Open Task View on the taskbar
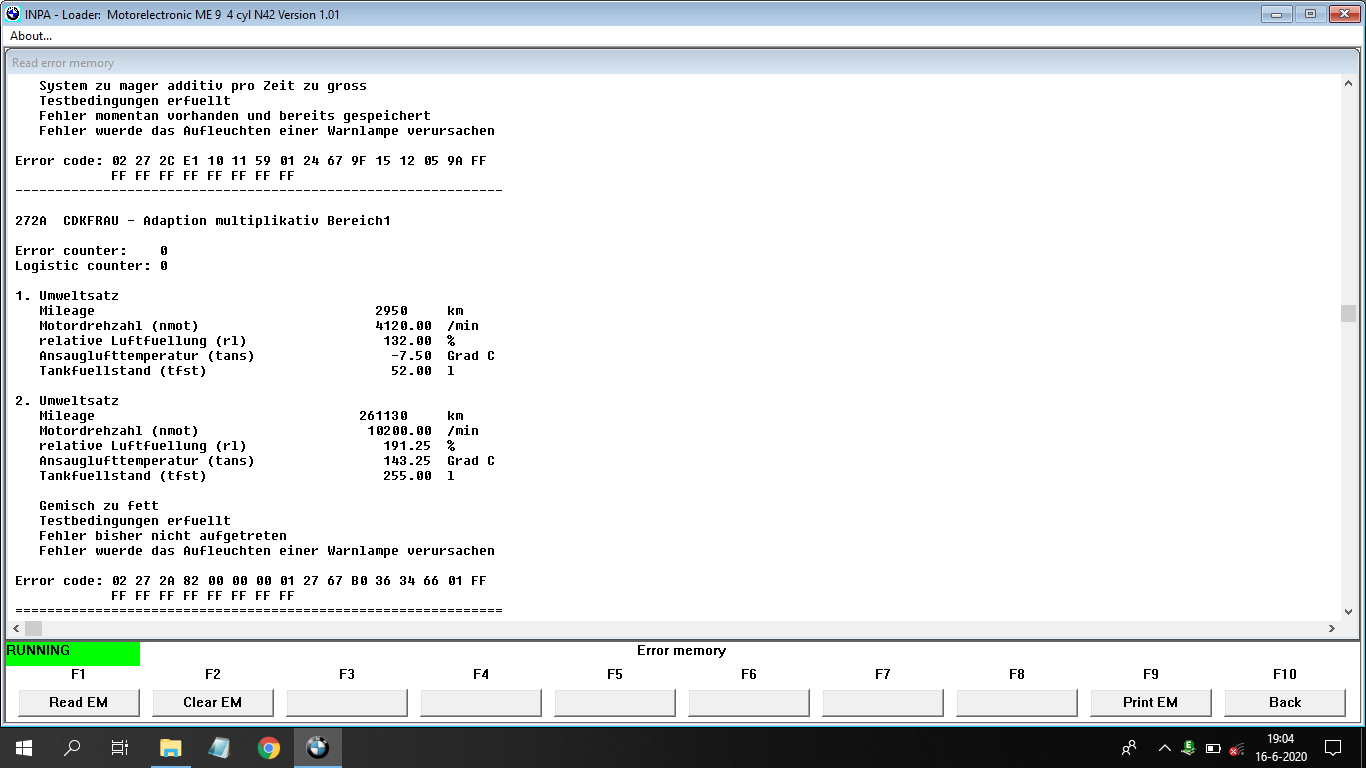The height and width of the screenshot is (768, 1366). tap(120, 748)
